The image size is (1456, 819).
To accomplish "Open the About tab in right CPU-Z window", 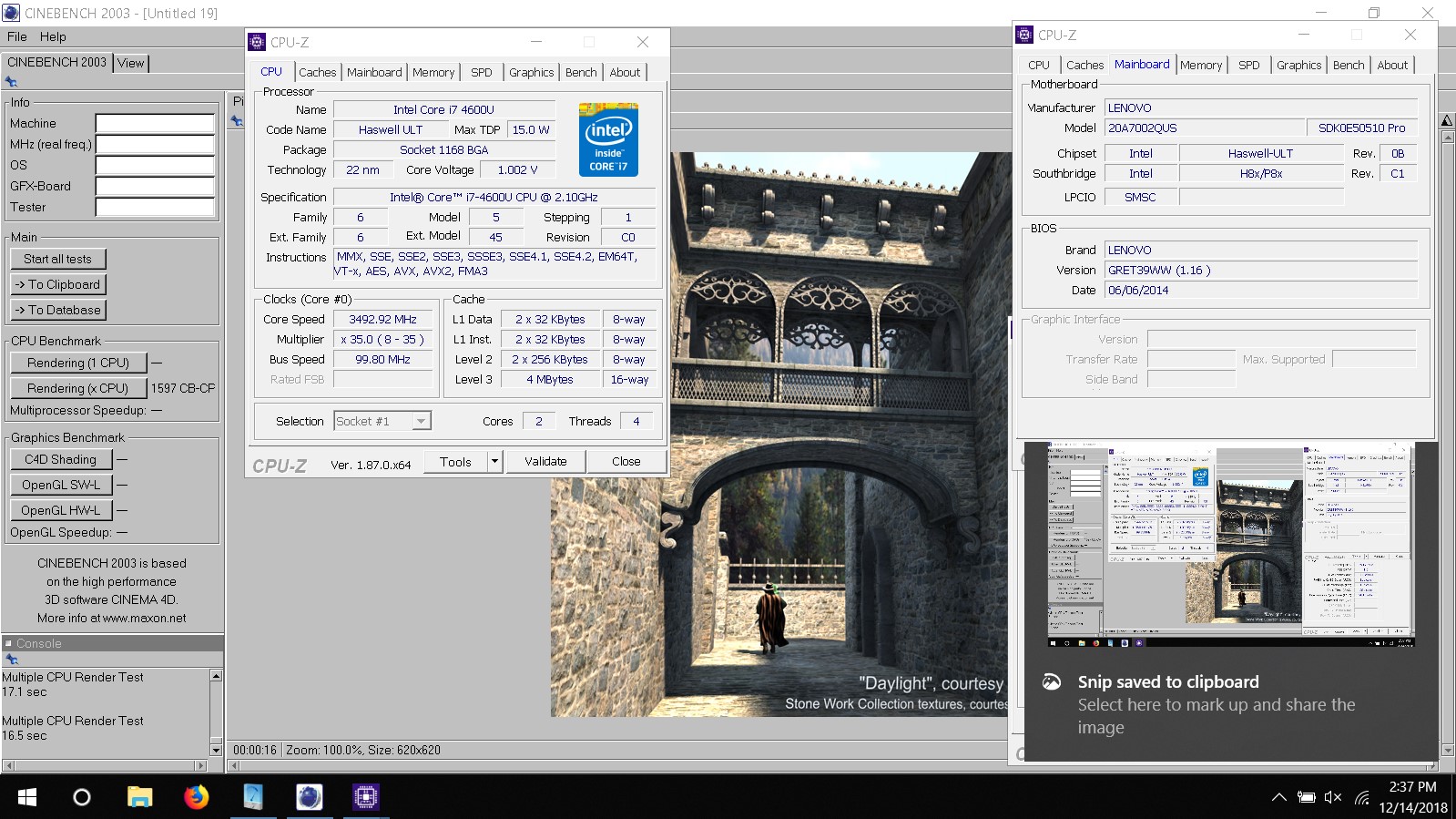I will click(x=1392, y=65).
